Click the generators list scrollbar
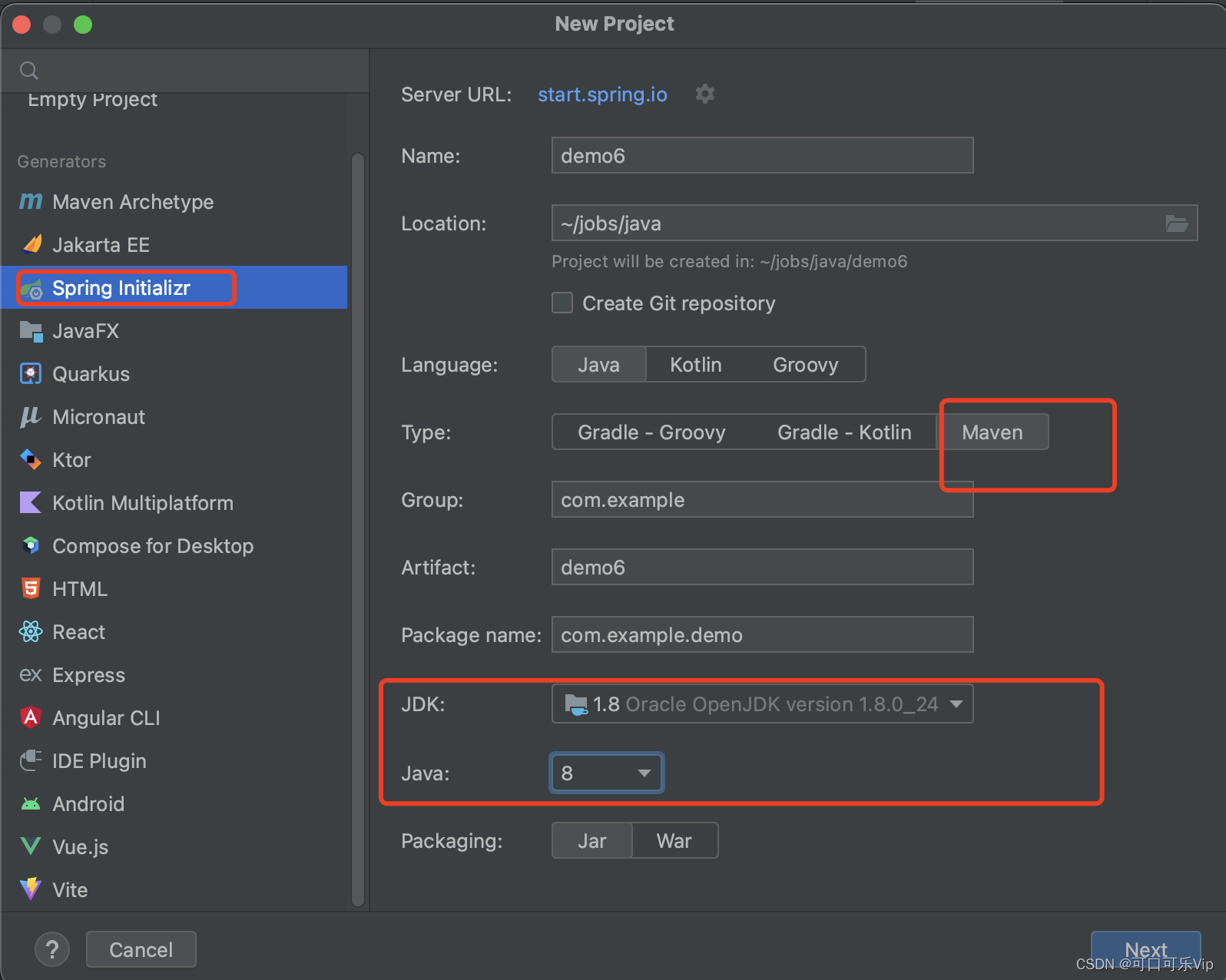 pos(357,530)
